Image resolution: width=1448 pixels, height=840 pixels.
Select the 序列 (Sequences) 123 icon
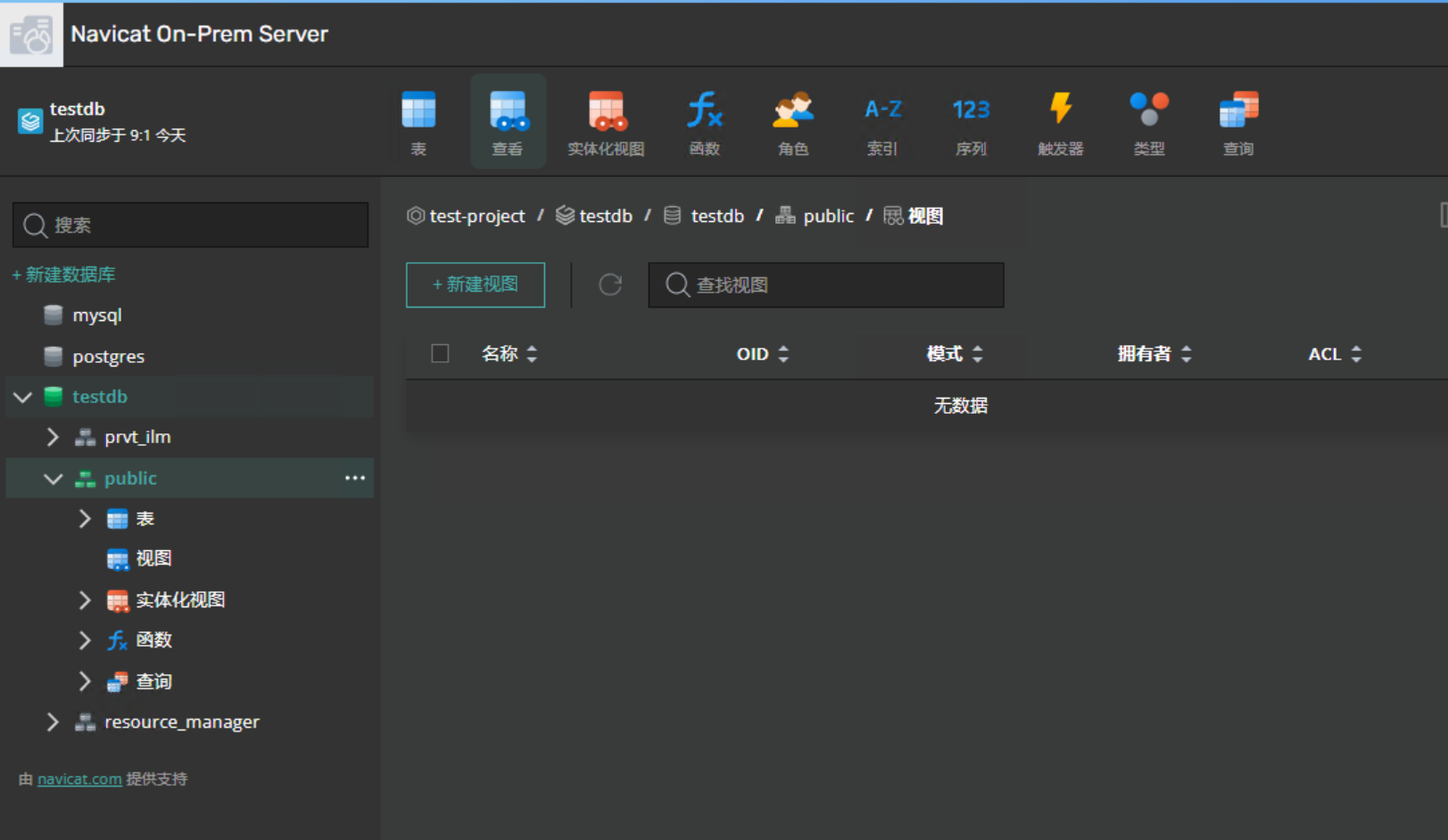click(971, 122)
